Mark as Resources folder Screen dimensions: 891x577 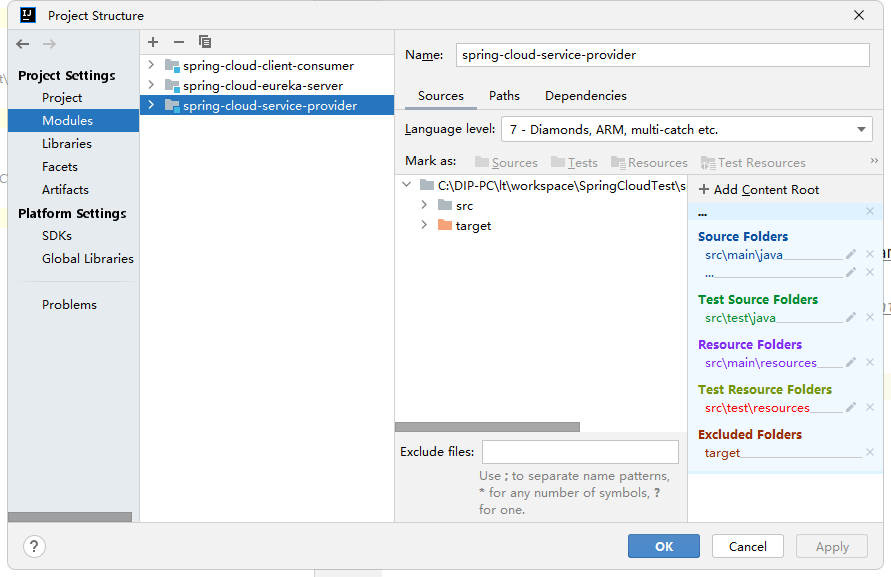coord(648,162)
